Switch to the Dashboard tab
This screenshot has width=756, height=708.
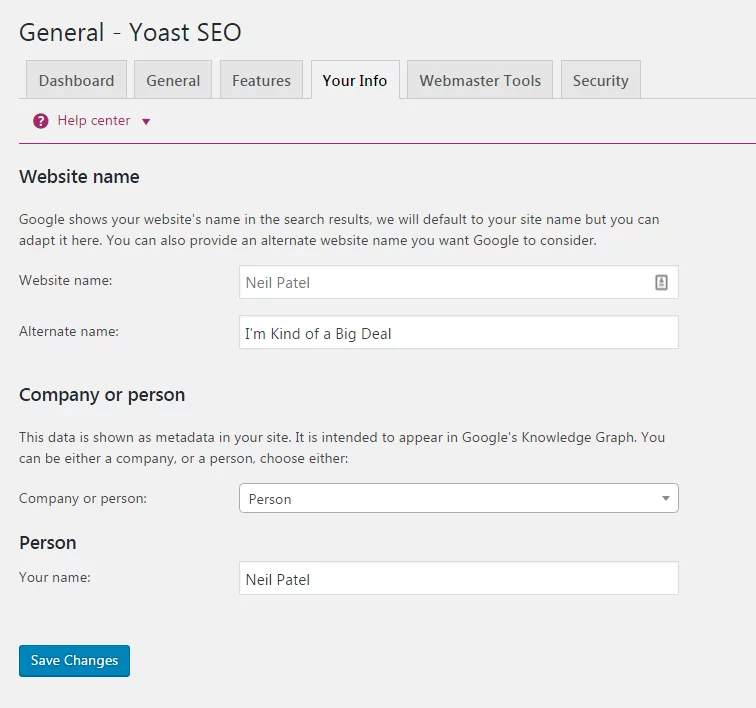(76, 80)
